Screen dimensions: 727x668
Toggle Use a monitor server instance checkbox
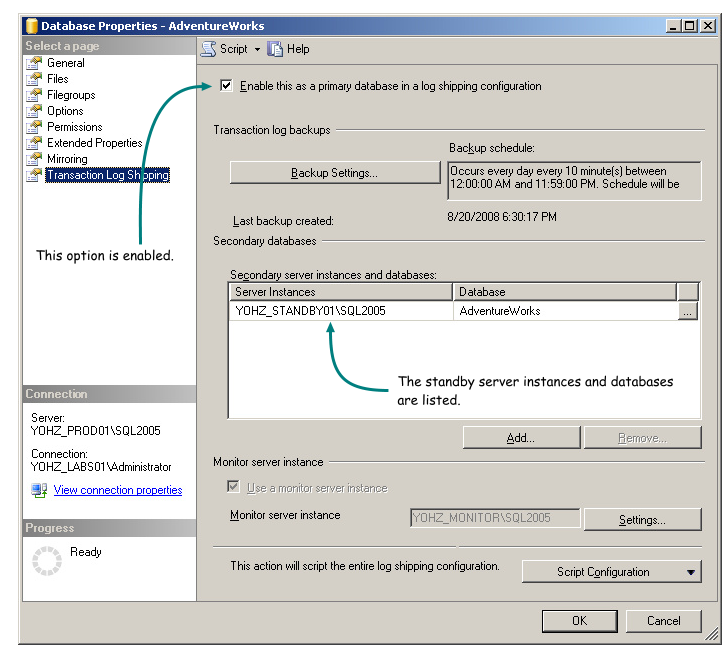(x=233, y=487)
